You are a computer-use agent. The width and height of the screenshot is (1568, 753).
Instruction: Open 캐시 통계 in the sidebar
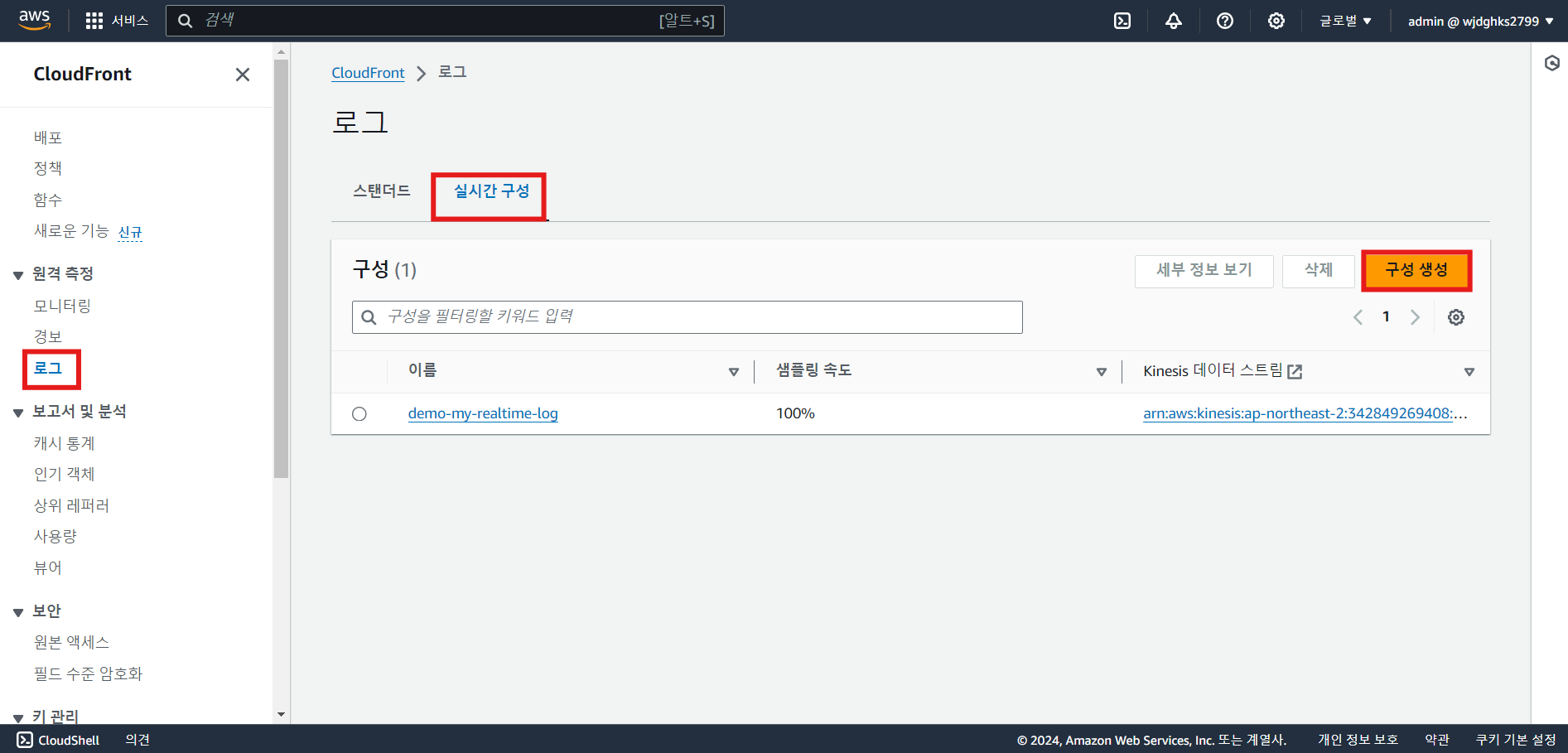(65, 443)
